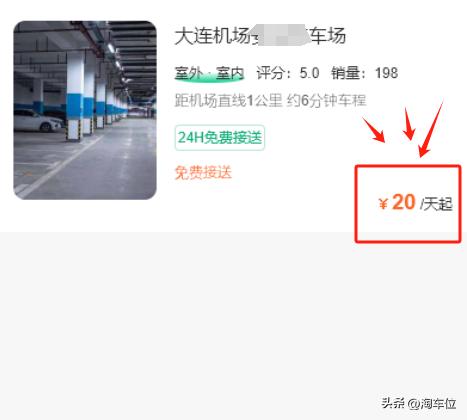The image size is (467, 420).
Task: Click the white car in the photo
Action: (x=38, y=120)
